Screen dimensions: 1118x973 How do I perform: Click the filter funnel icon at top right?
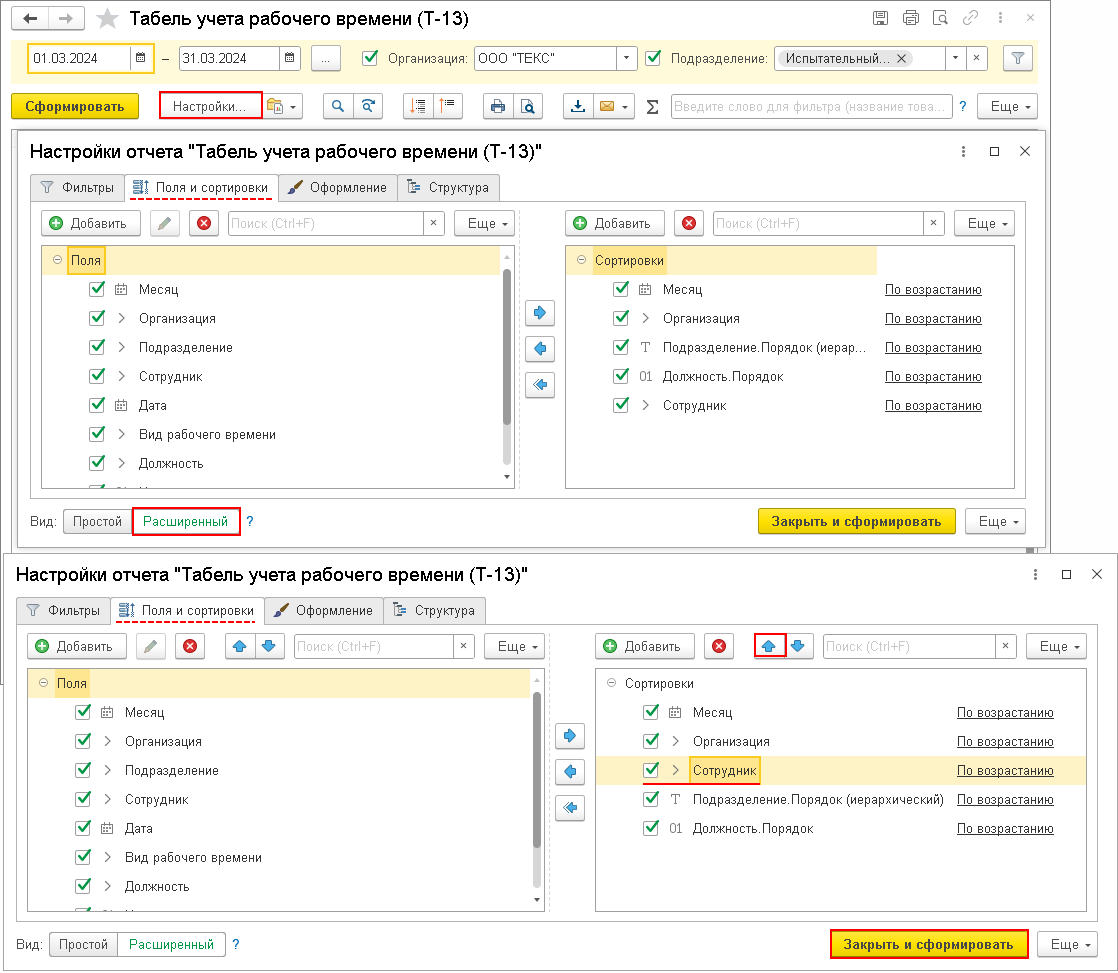tap(1017, 58)
